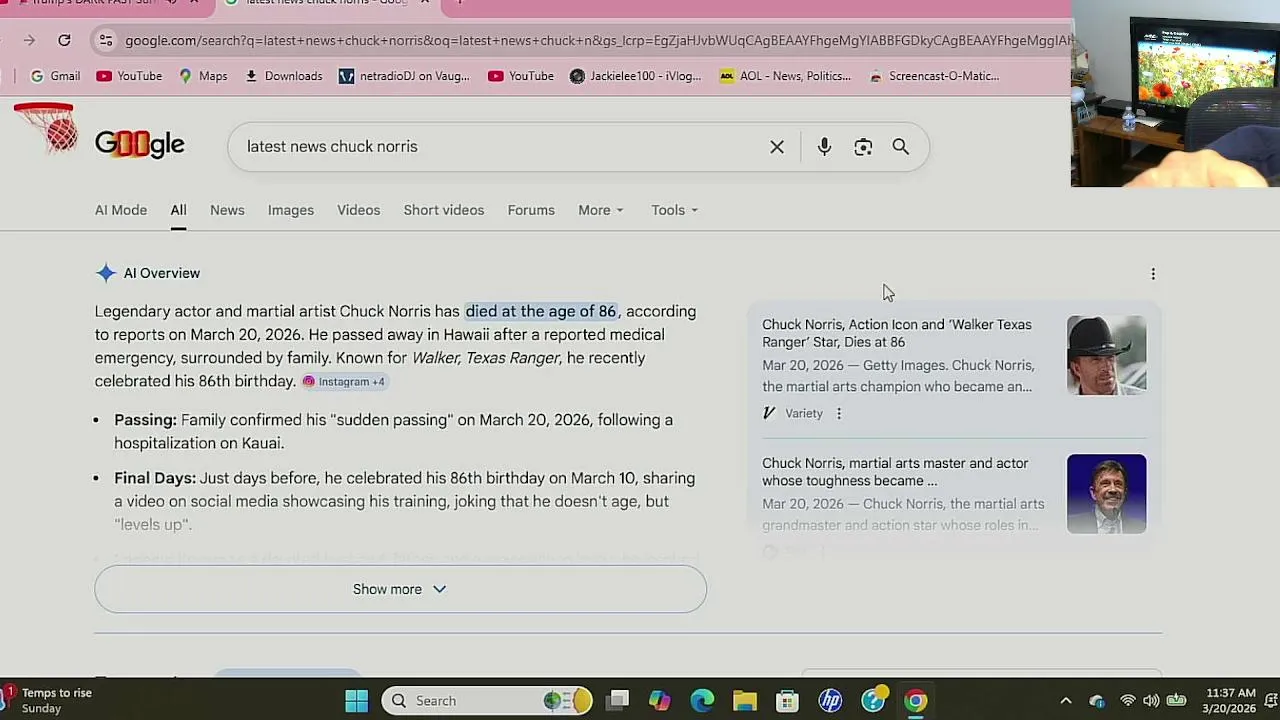The height and width of the screenshot is (720, 1280).
Task: Open HP app from taskbar
Action: [830, 701]
